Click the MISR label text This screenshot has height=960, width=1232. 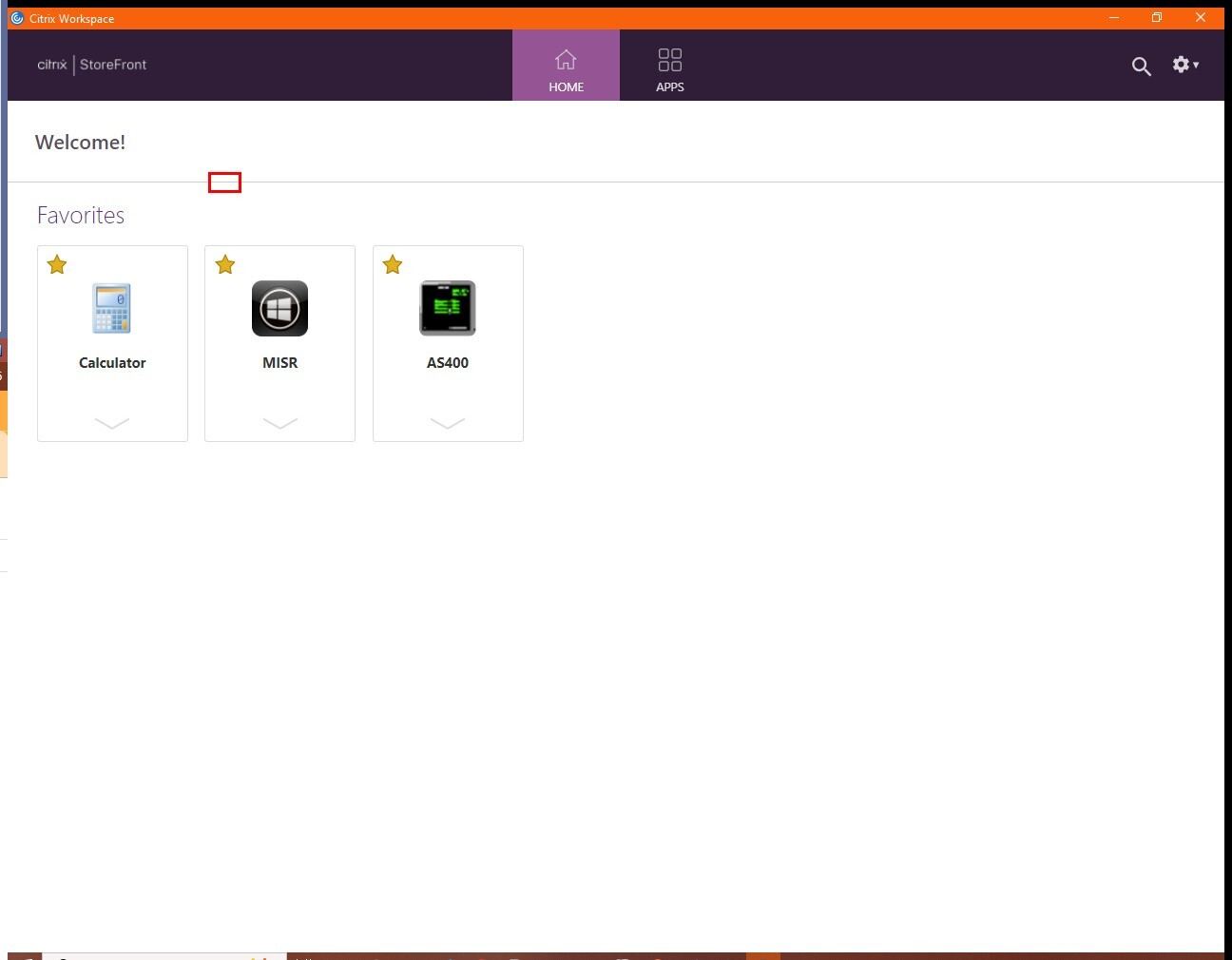pyautogui.click(x=279, y=363)
